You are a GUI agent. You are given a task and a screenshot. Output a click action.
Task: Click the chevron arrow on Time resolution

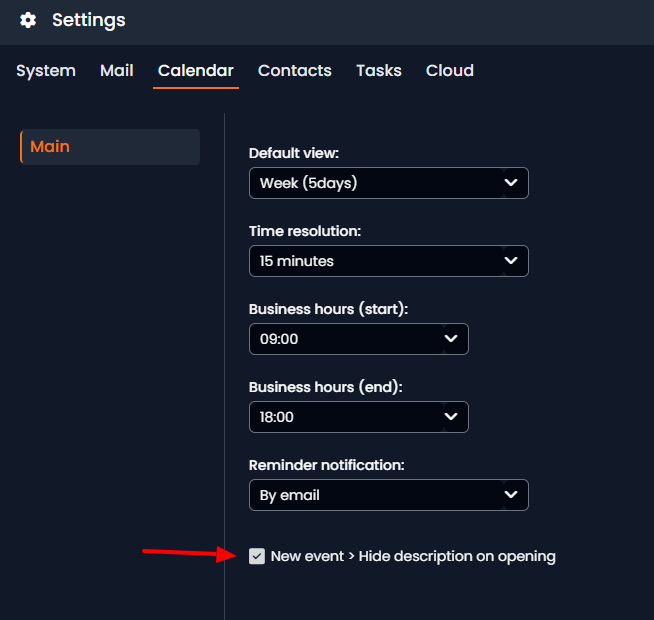tap(511, 261)
